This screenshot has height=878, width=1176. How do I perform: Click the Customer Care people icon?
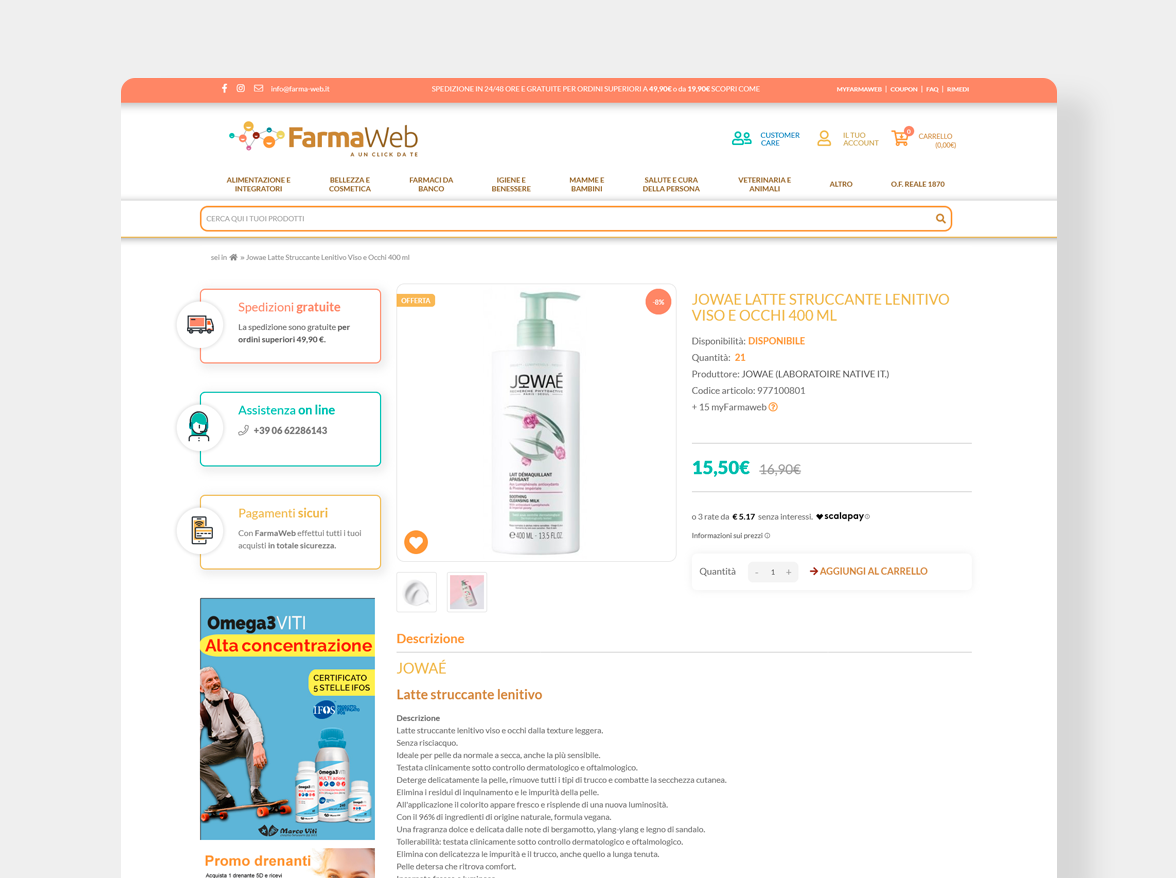[742, 139]
